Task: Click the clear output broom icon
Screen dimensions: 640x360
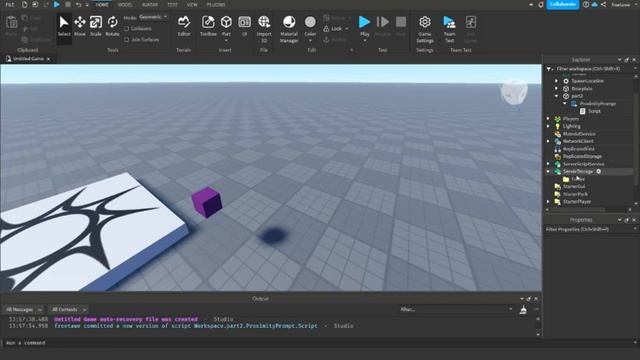Action: [x=523, y=310]
